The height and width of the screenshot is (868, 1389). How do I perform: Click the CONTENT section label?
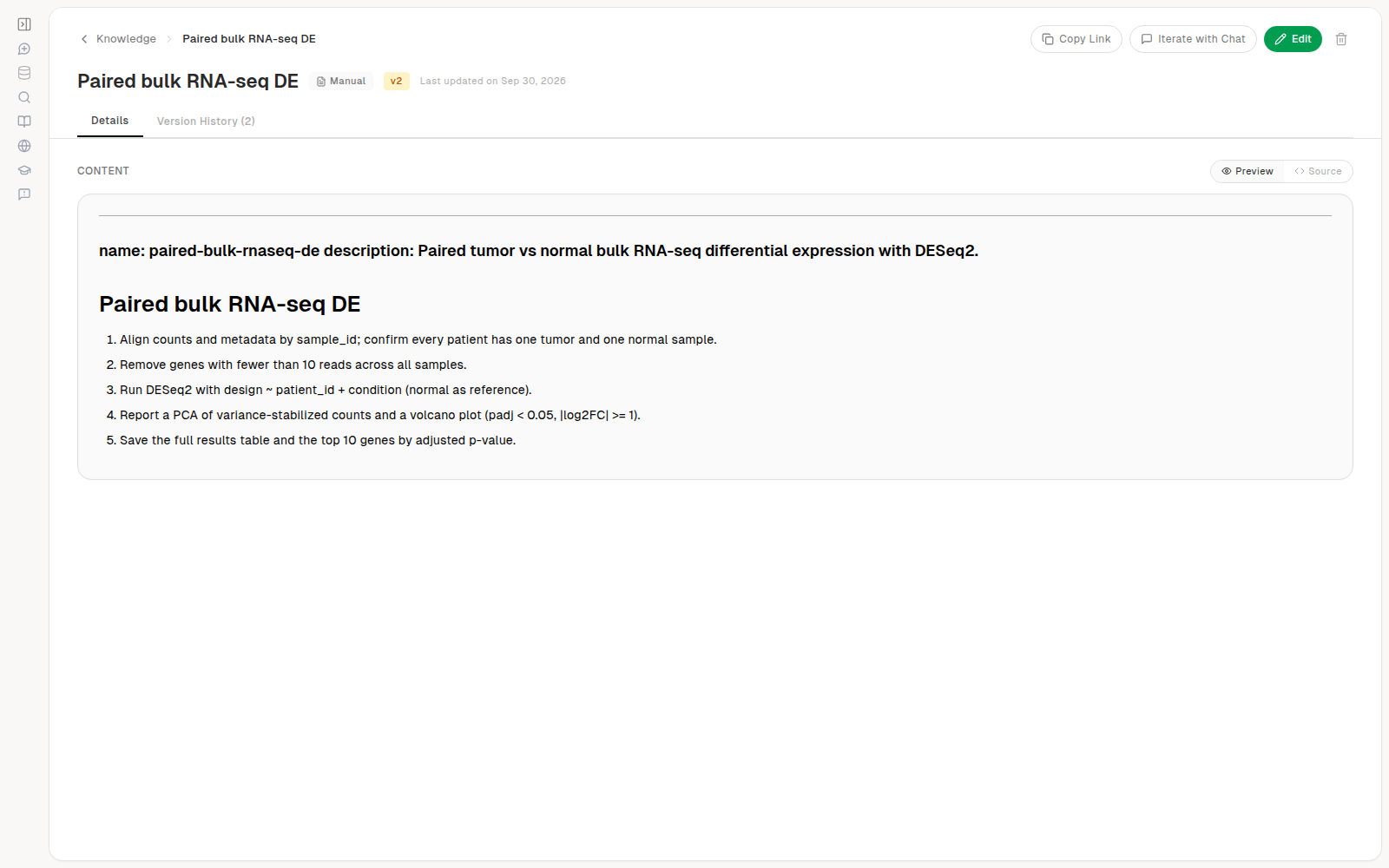coord(103,171)
